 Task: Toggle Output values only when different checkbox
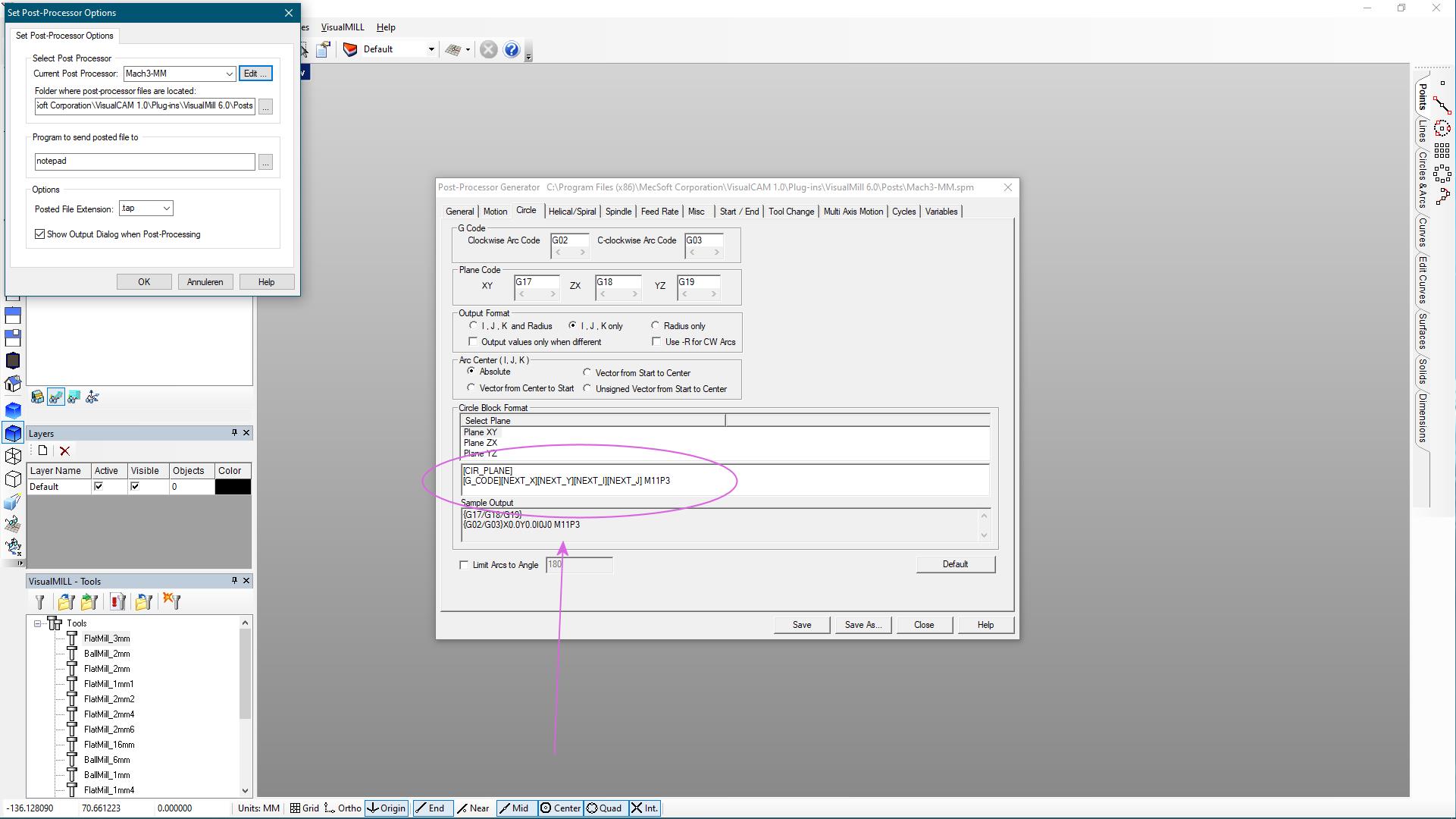[x=473, y=342]
